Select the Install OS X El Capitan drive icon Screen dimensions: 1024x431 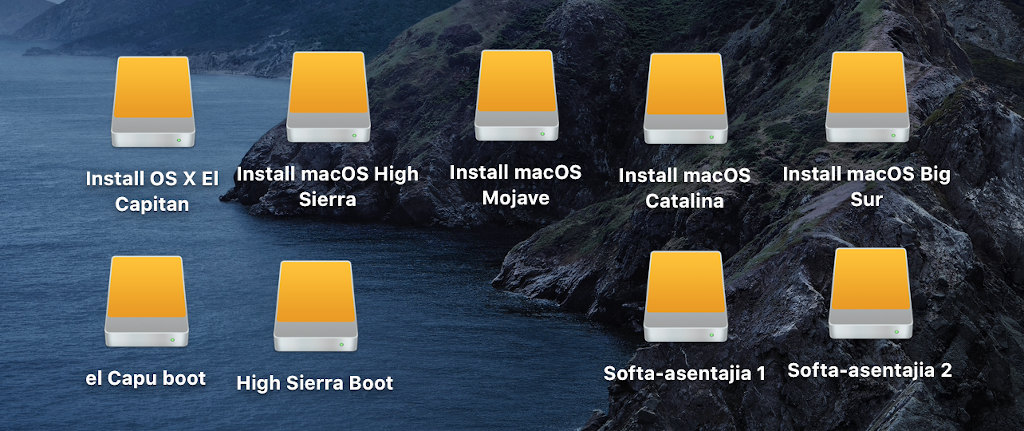[153, 102]
